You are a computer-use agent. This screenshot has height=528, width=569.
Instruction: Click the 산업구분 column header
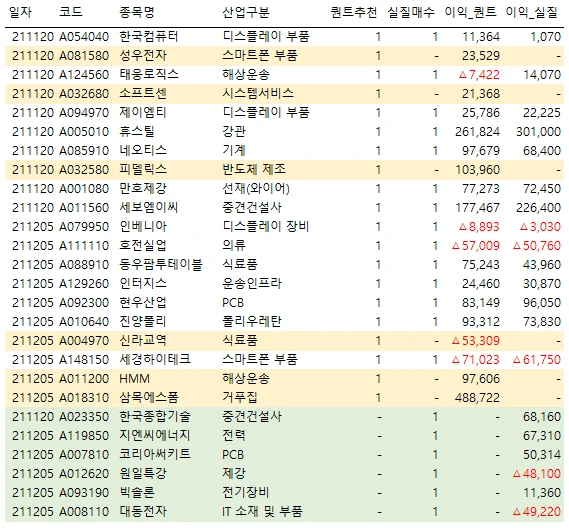point(246,12)
